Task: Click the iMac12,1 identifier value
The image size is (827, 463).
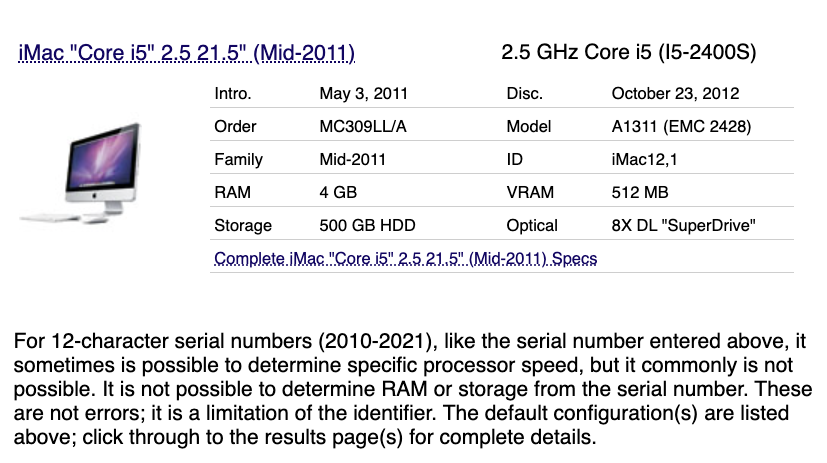Action: click(x=644, y=159)
